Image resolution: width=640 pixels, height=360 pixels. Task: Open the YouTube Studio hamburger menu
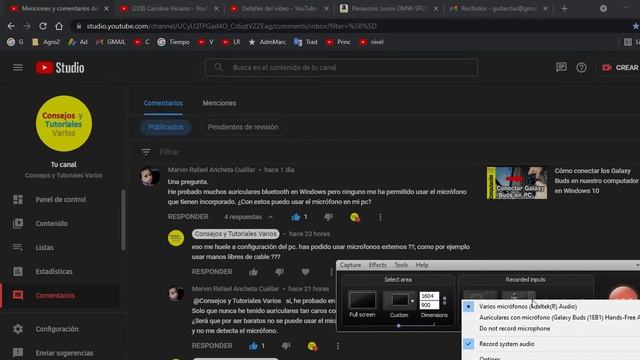(18, 67)
